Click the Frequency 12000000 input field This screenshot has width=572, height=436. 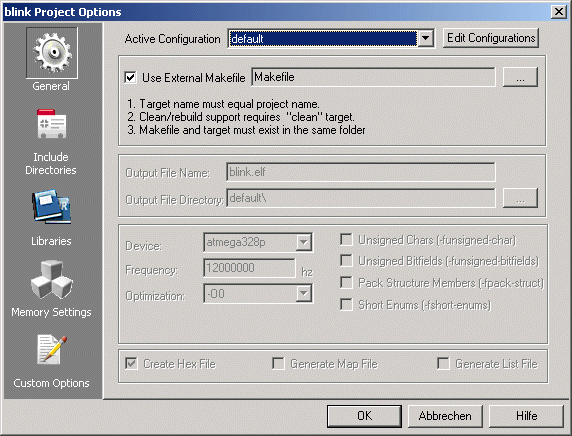(x=249, y=268)
